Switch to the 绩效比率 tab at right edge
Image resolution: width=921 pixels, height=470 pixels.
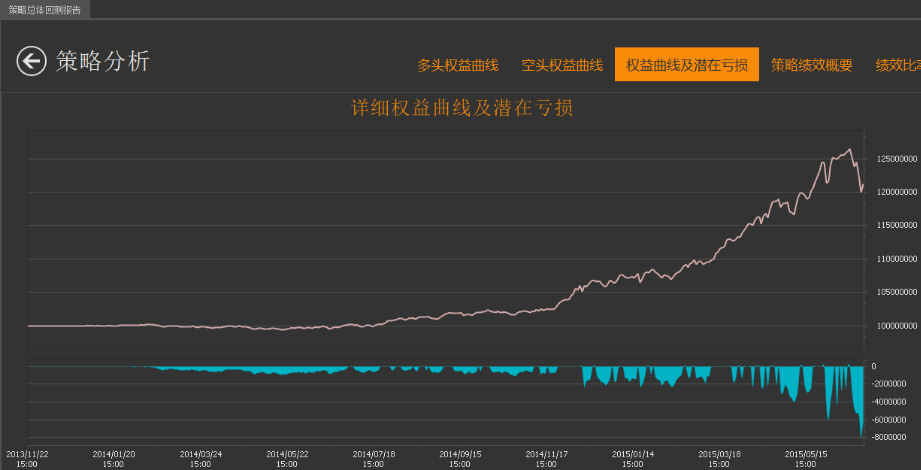click(898, 65)
